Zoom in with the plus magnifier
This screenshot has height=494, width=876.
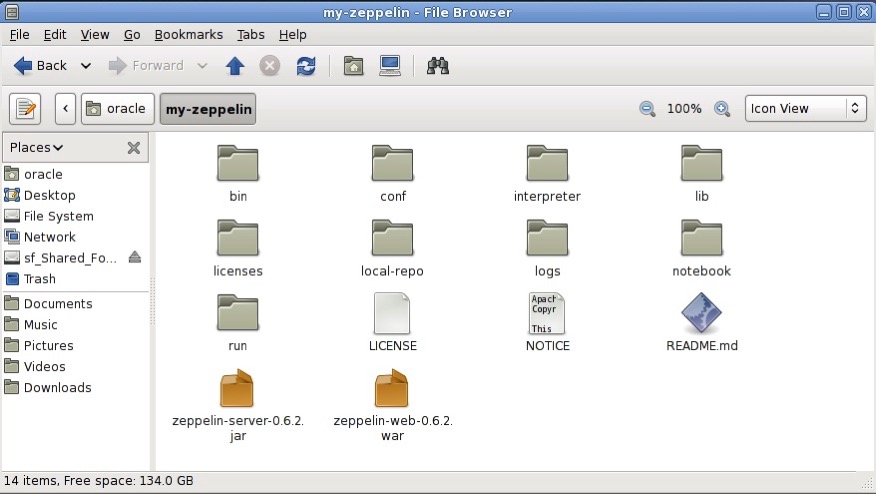coord(722,108)
